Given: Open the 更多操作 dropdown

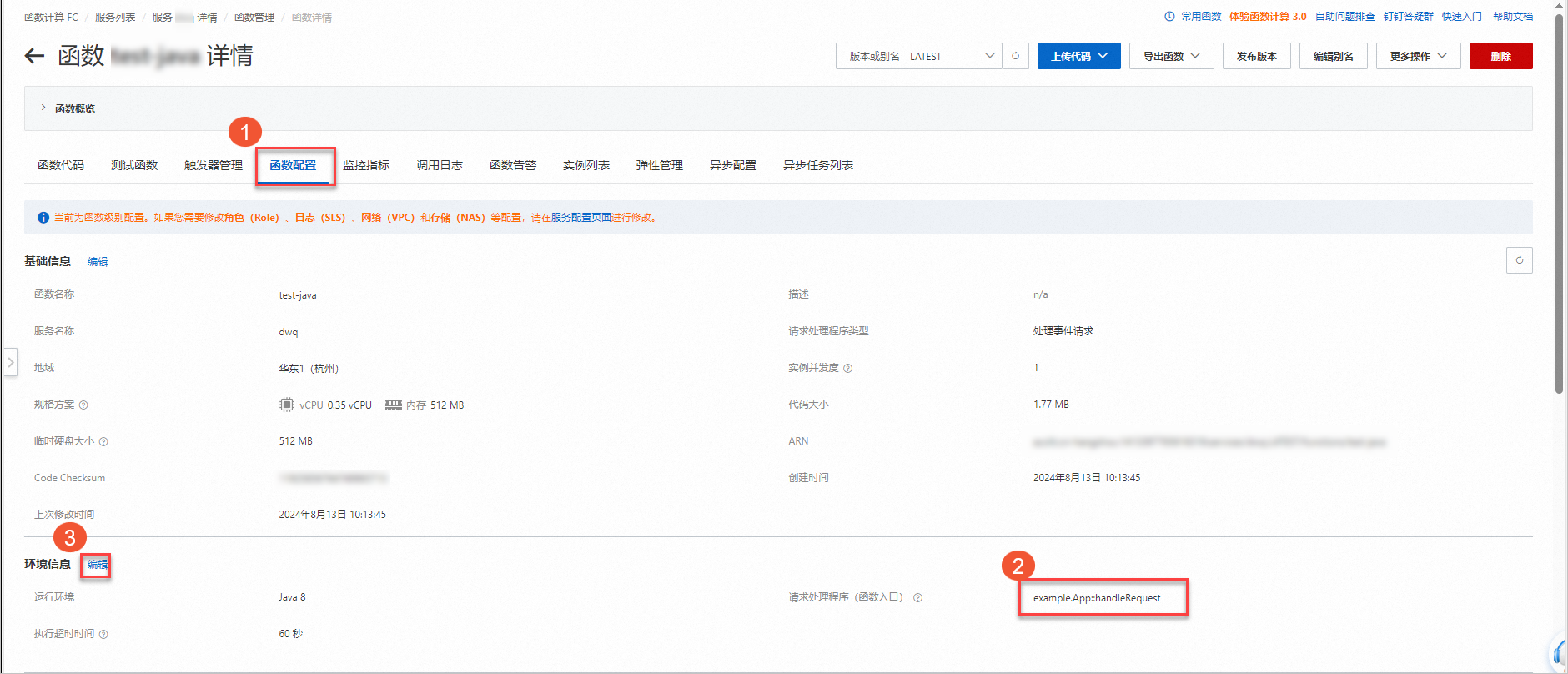Looking at the screenshot, I should click(1418, 56).
